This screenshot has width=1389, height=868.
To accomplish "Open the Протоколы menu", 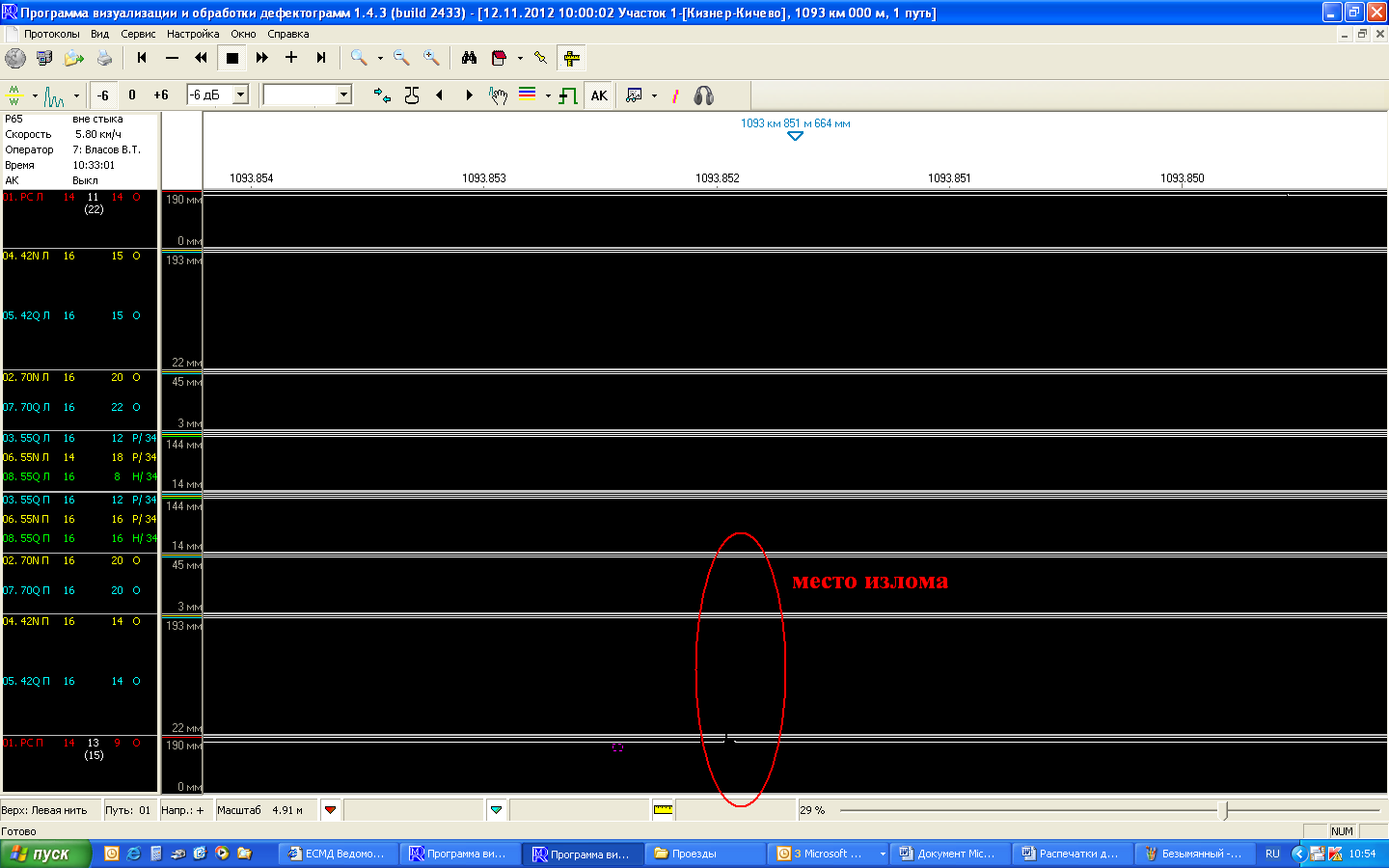I will tap(52, 34).
